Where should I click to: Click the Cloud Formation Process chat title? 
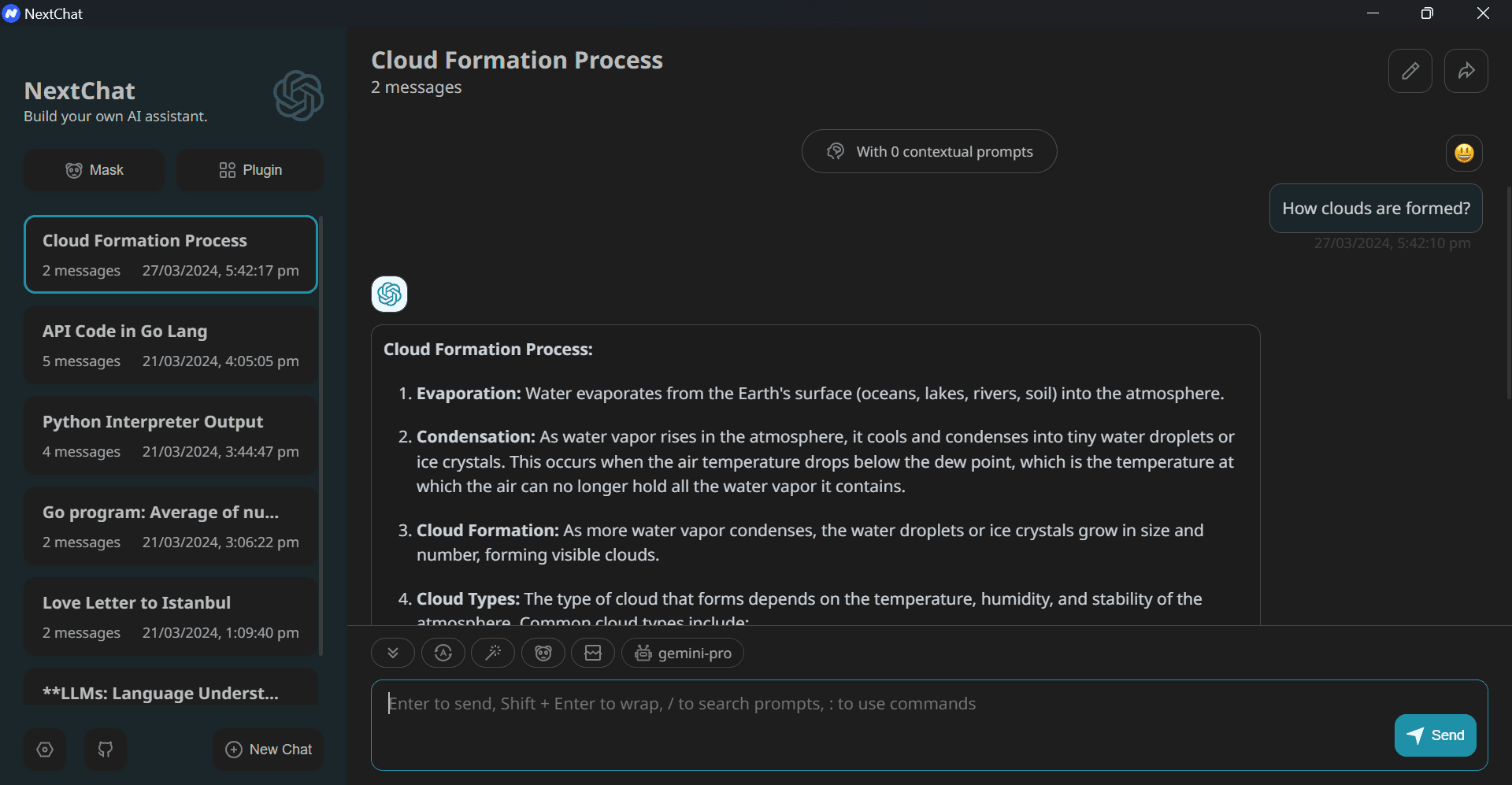[x=517, y=60]
